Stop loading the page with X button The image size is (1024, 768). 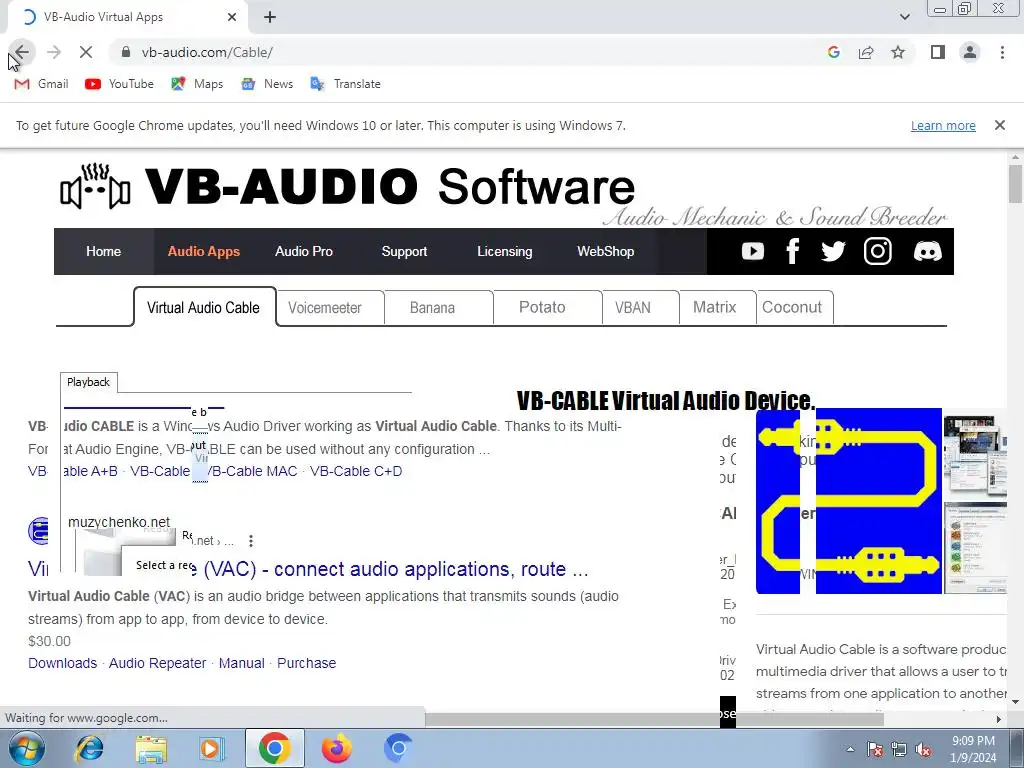pyautogui.click(x=86, y=52)
